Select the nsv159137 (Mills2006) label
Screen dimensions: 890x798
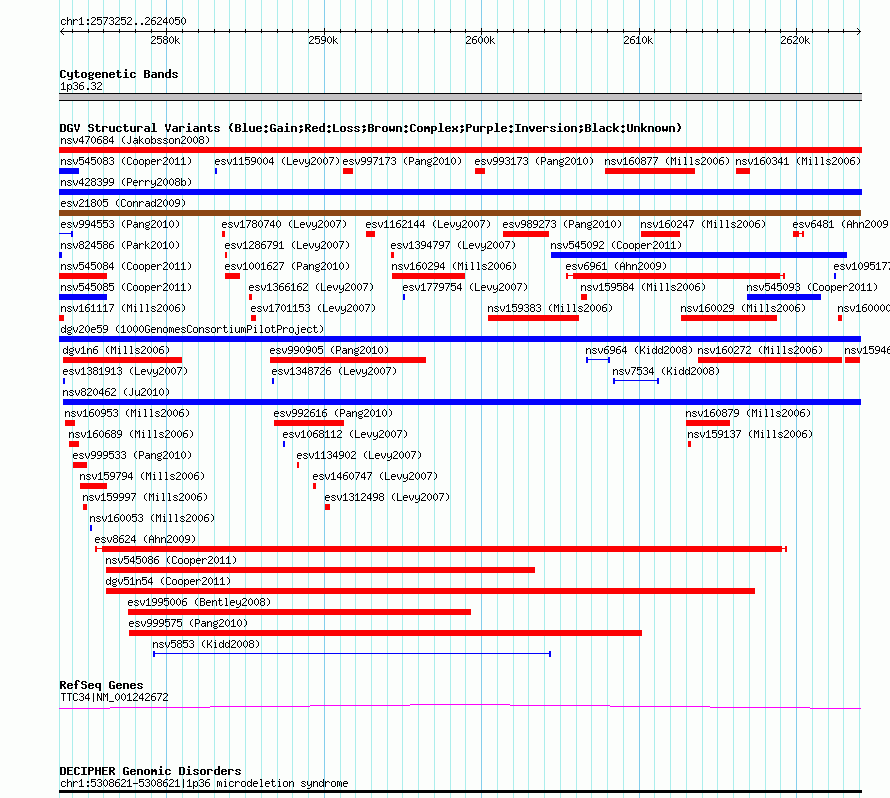click(750, 434)
